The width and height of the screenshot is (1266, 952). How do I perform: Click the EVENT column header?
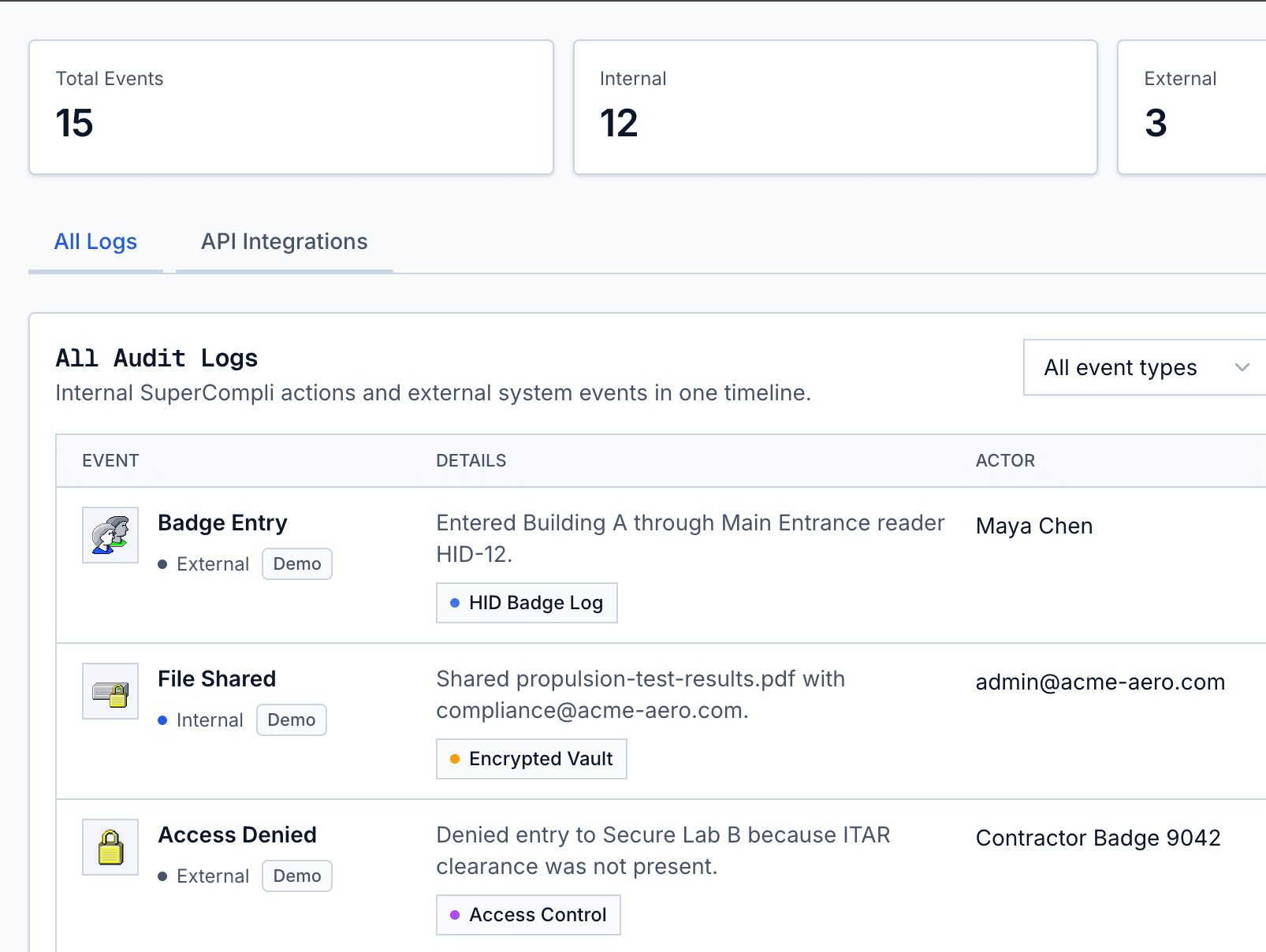(110, 461)
